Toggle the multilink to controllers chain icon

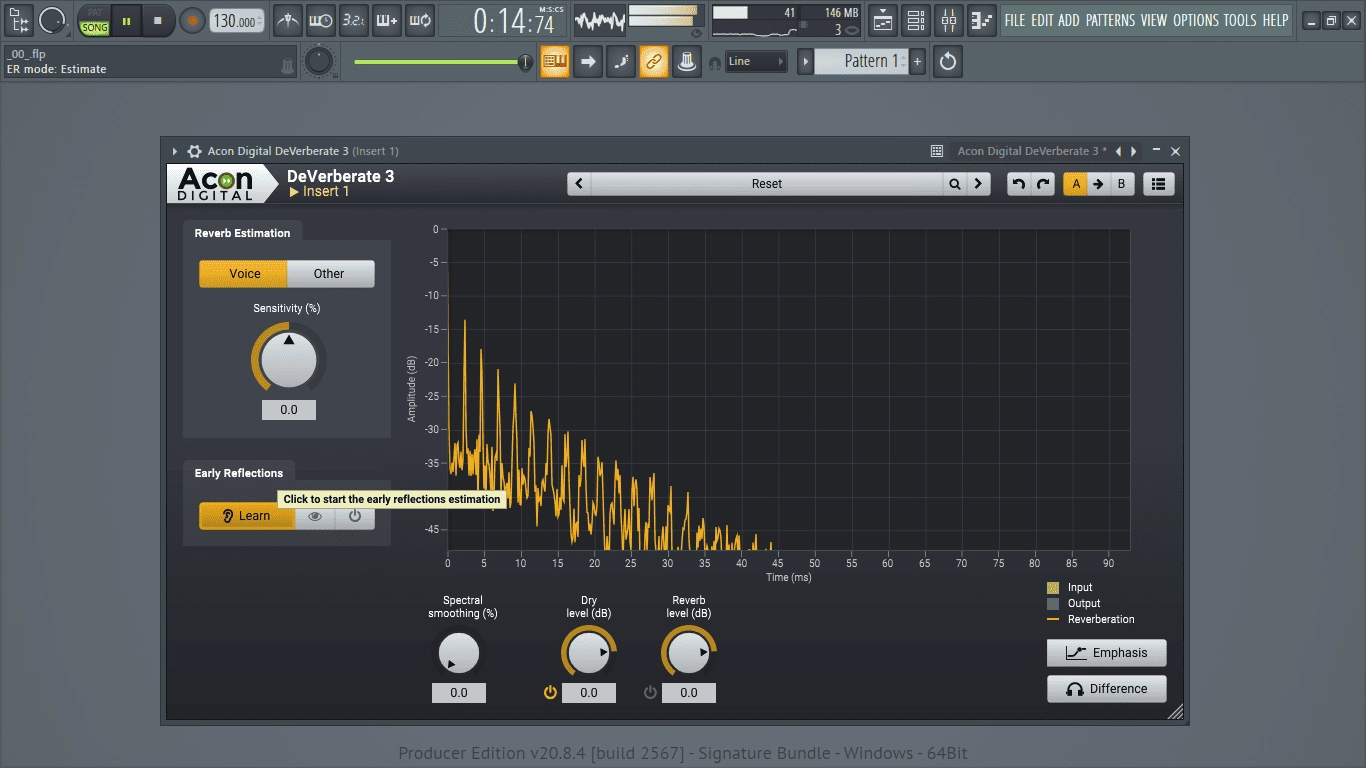pyautogui.click(x=654, y=62)
